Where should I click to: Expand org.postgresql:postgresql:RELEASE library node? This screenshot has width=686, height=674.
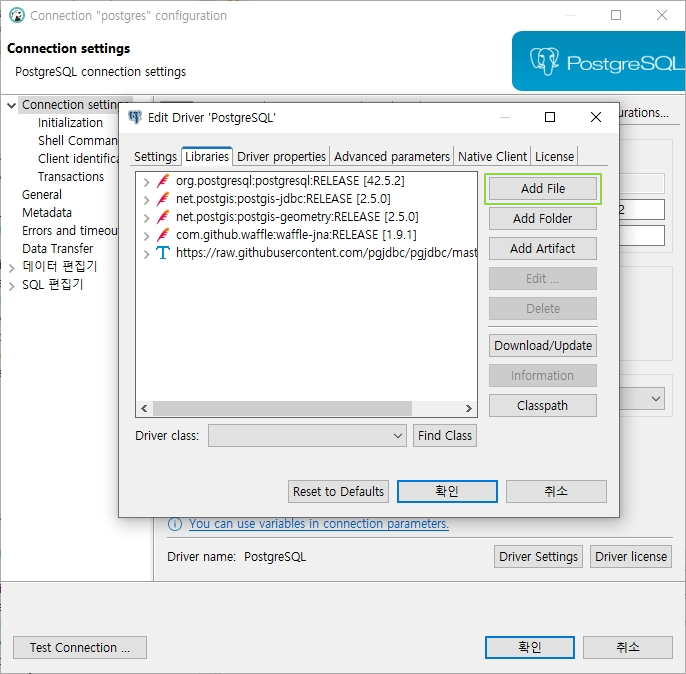(x=147, y=182)
